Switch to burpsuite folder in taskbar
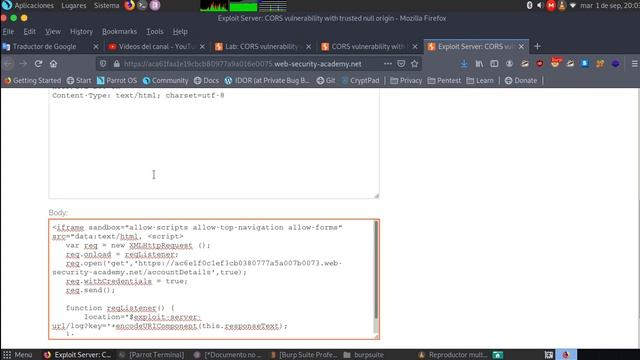This screenshot has height=360, width=640. 364,355
